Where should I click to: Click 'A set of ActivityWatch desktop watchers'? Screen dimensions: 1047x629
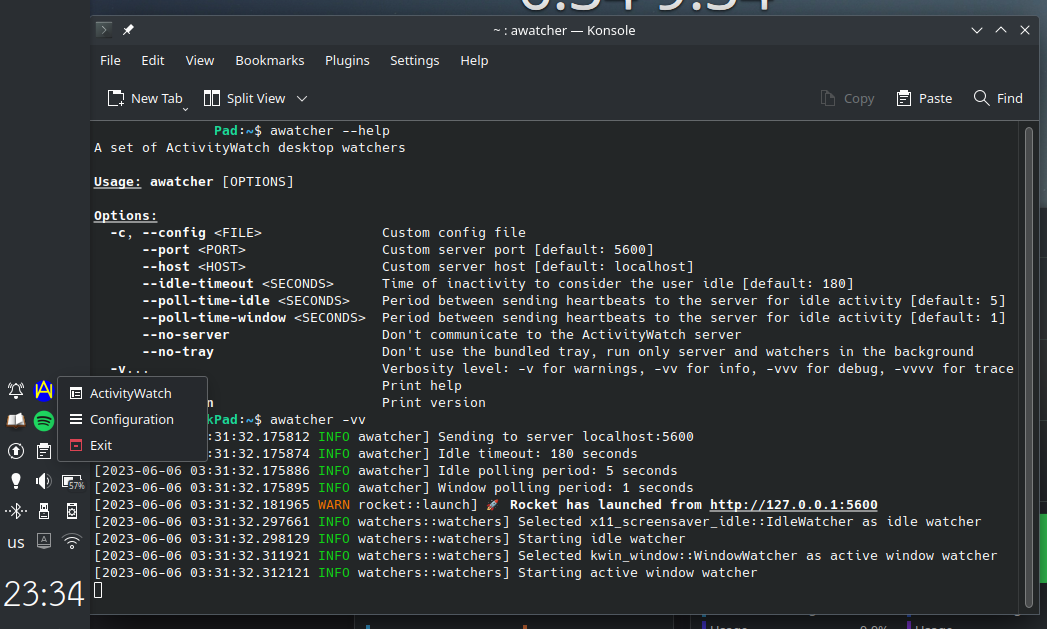[x=250, y=148]
